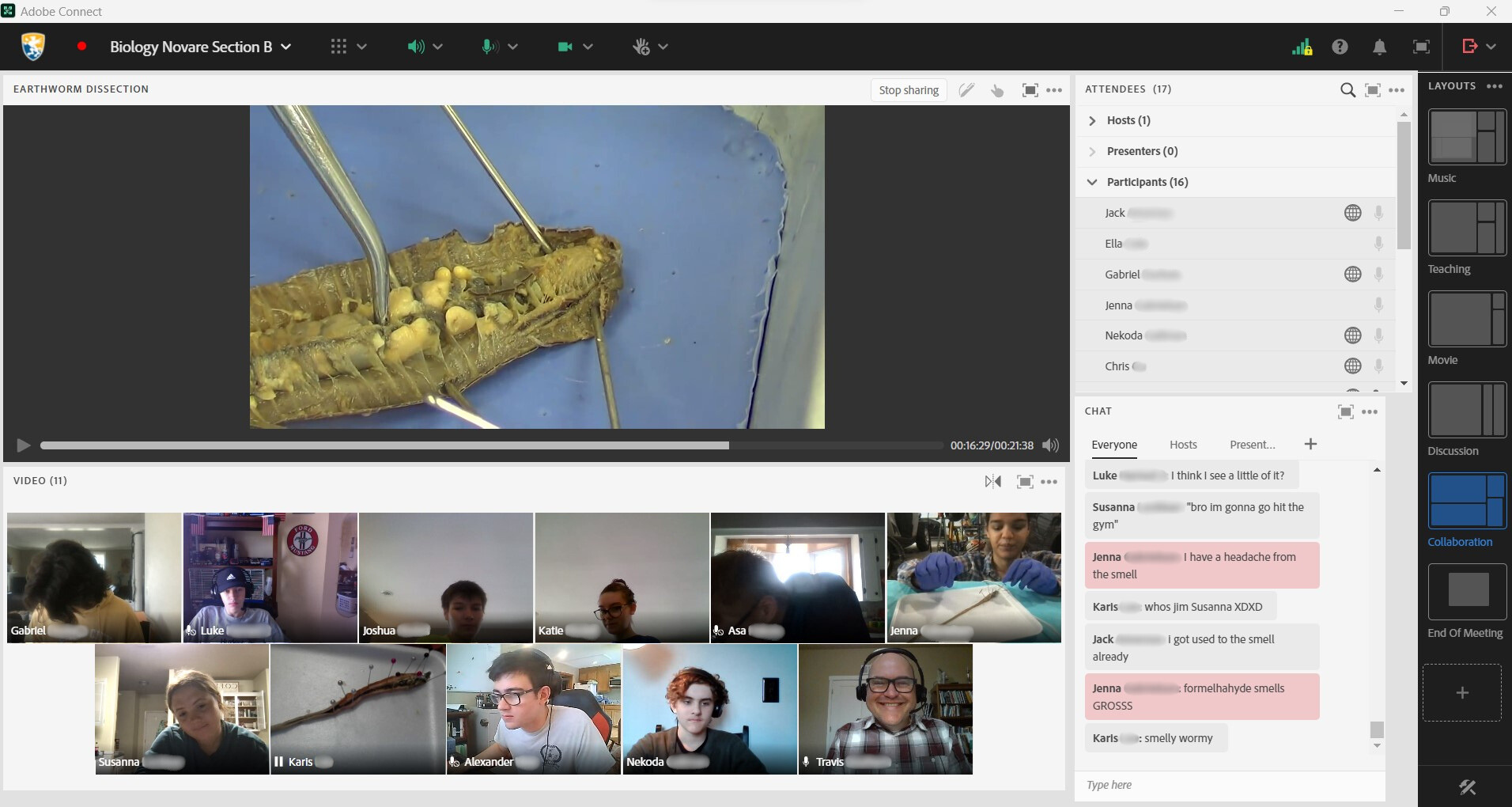
Task: Switch to the Everyone chat tab
Action: click(1114, 445)
